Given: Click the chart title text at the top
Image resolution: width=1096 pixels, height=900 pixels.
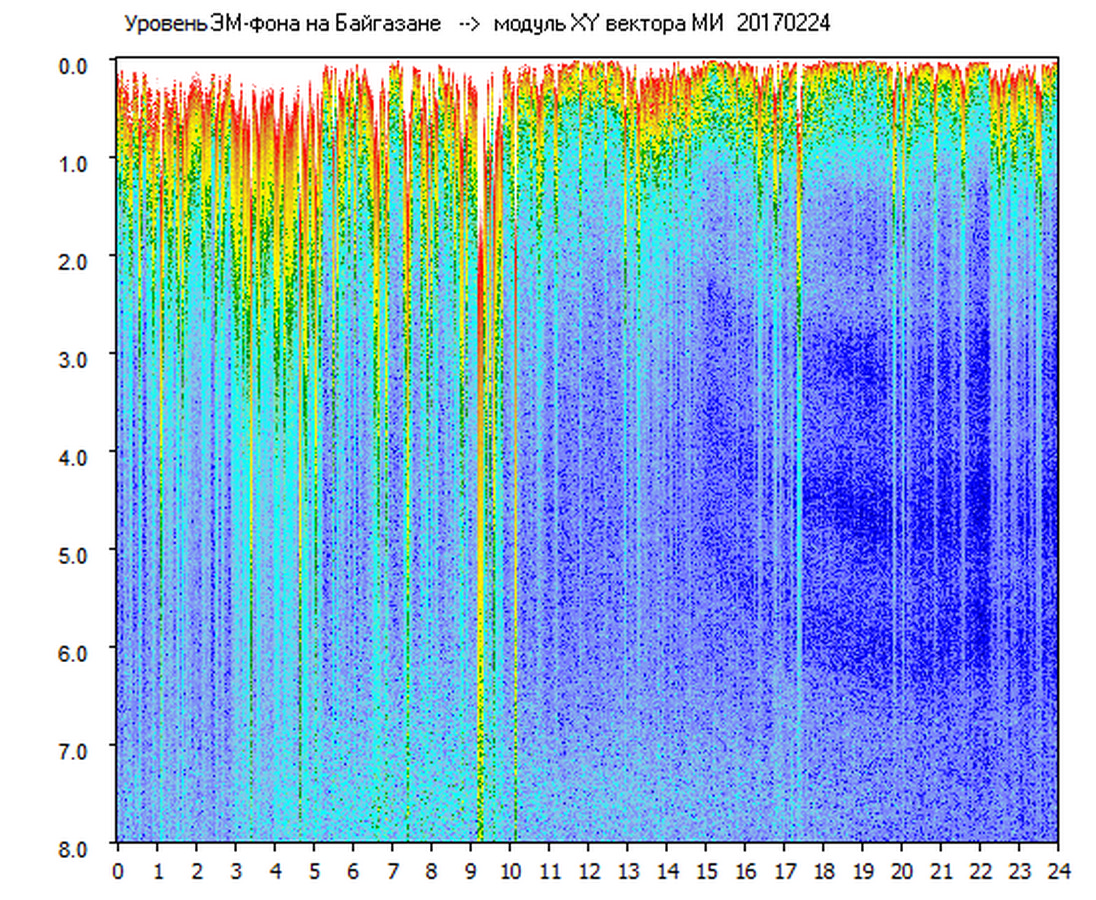Looking at the screenshot, I should (x=475, y=23).
